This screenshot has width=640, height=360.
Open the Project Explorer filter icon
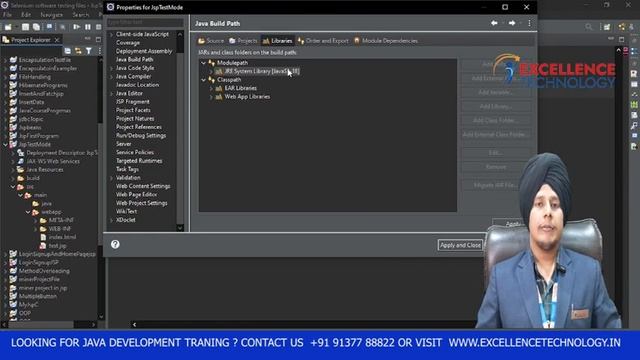(x=89, y=51)
